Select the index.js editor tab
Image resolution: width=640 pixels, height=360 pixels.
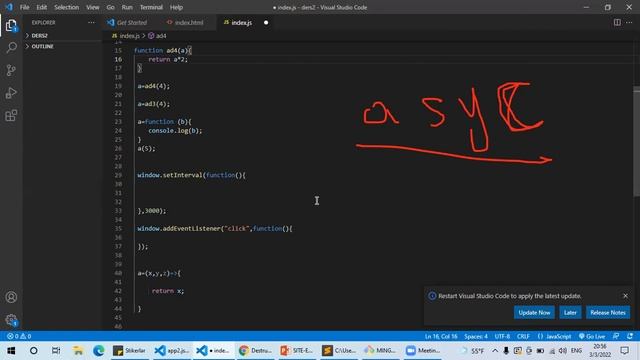241,22
